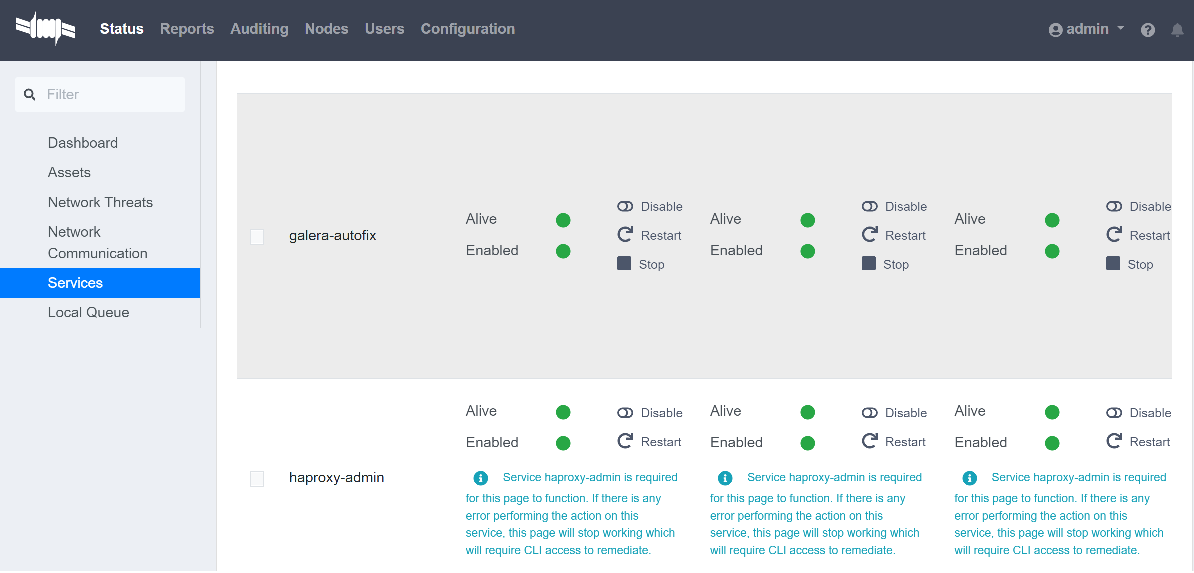This screenshot has width=1194, height=573.
Task: Check the haproxy-admin row checkbox
Action: pyautogui.click(x=257, y=479)
